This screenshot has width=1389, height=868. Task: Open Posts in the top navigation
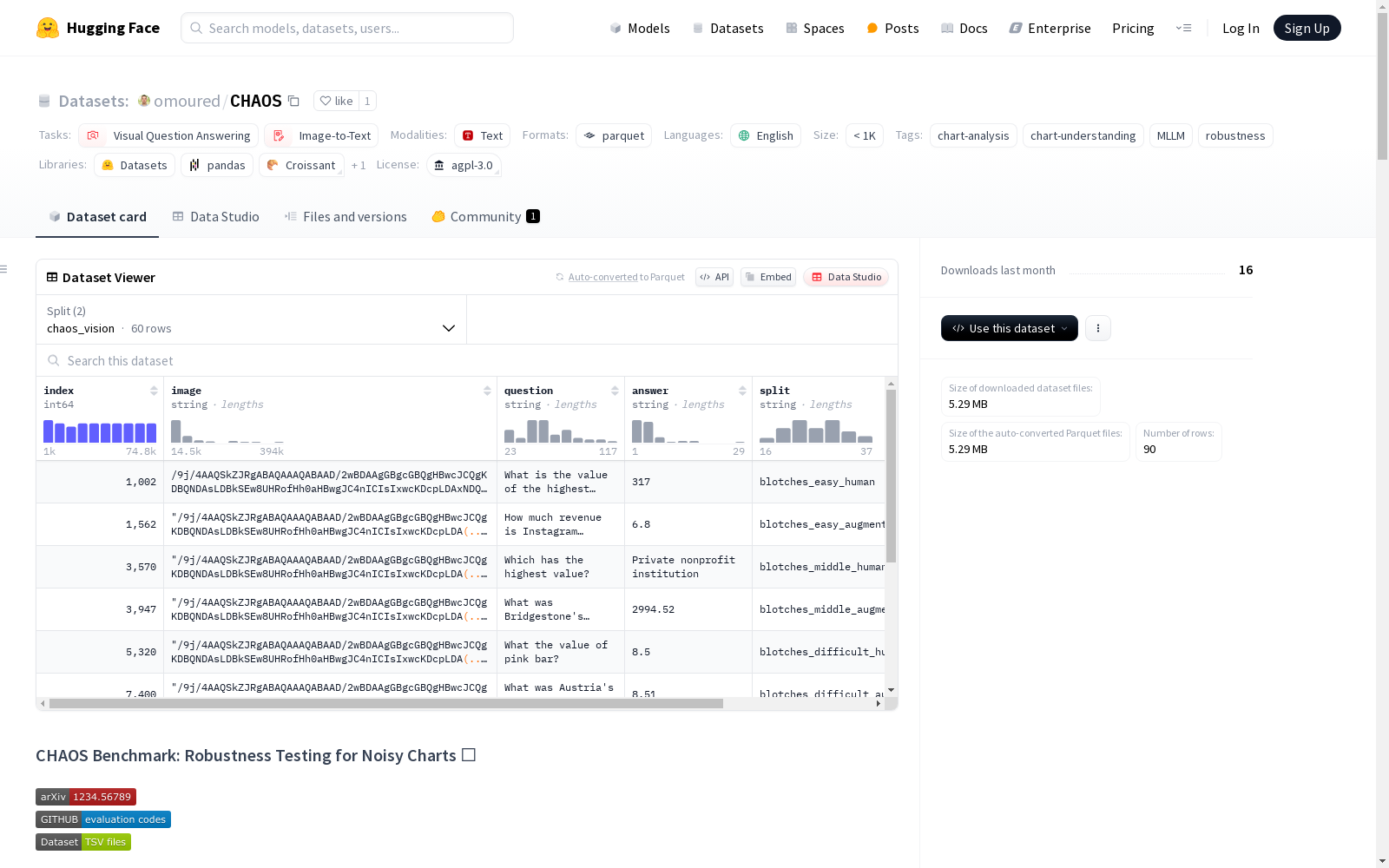(892, 28)
